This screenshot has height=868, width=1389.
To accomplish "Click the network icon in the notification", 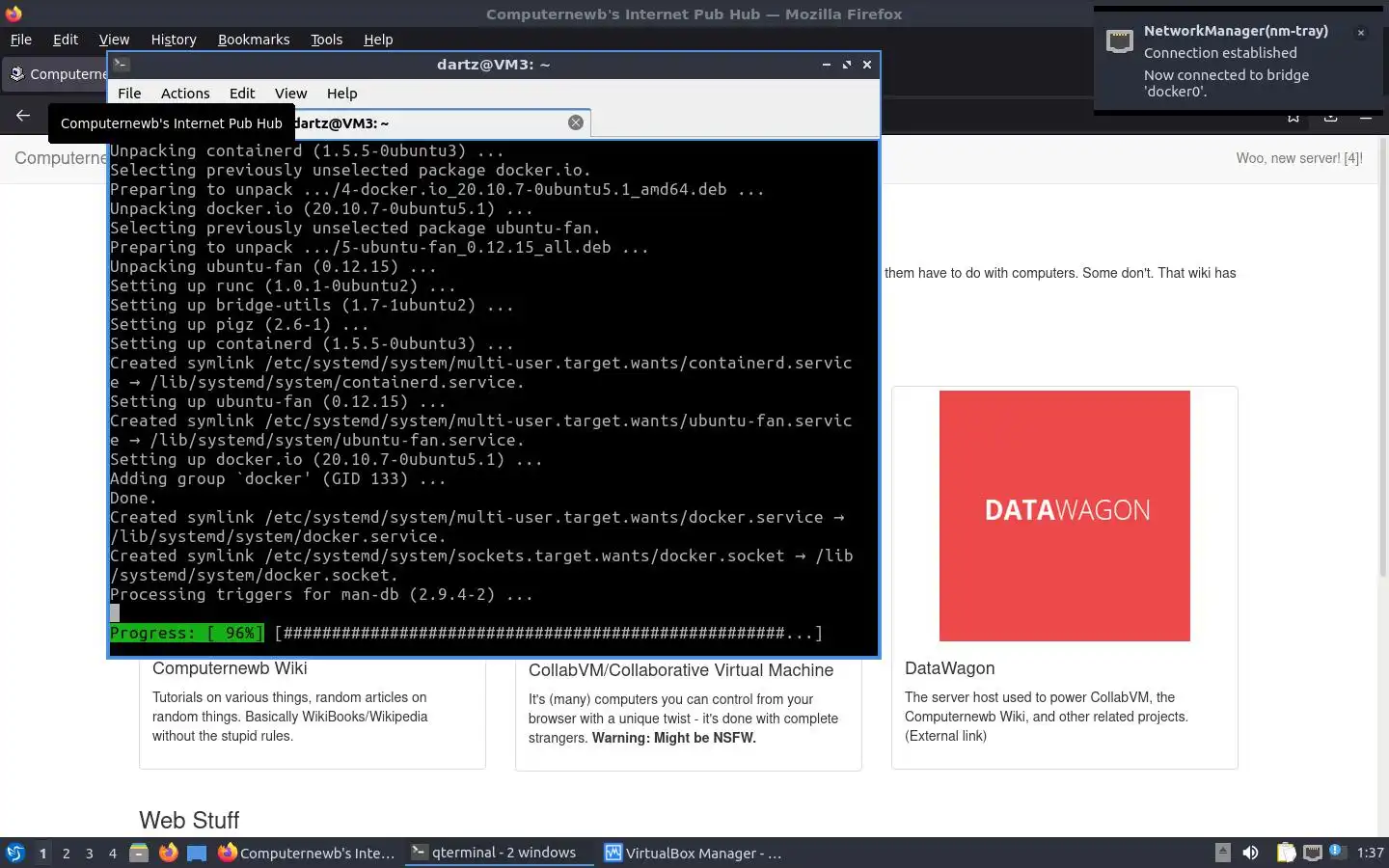I will click(1119, 41).
